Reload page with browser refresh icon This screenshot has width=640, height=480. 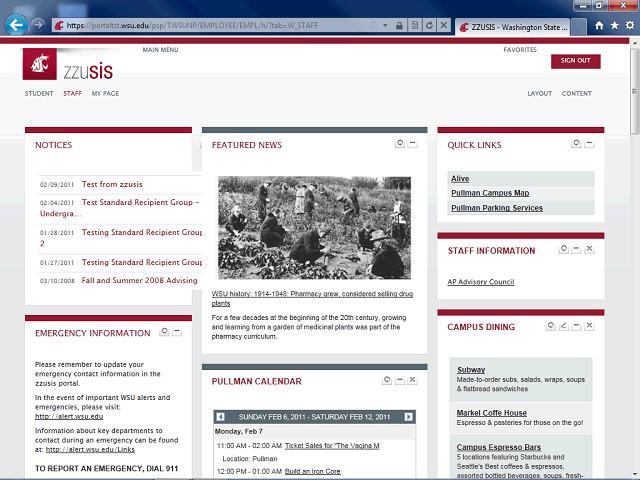429,25
